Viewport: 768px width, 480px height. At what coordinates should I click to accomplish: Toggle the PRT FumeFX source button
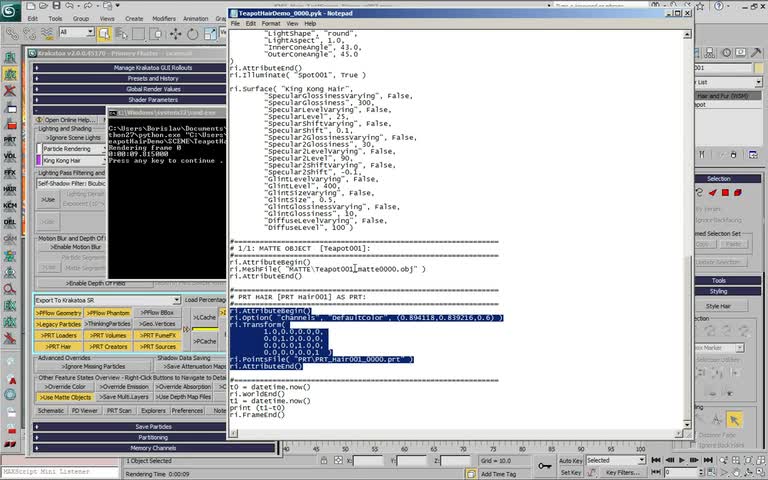157,336
